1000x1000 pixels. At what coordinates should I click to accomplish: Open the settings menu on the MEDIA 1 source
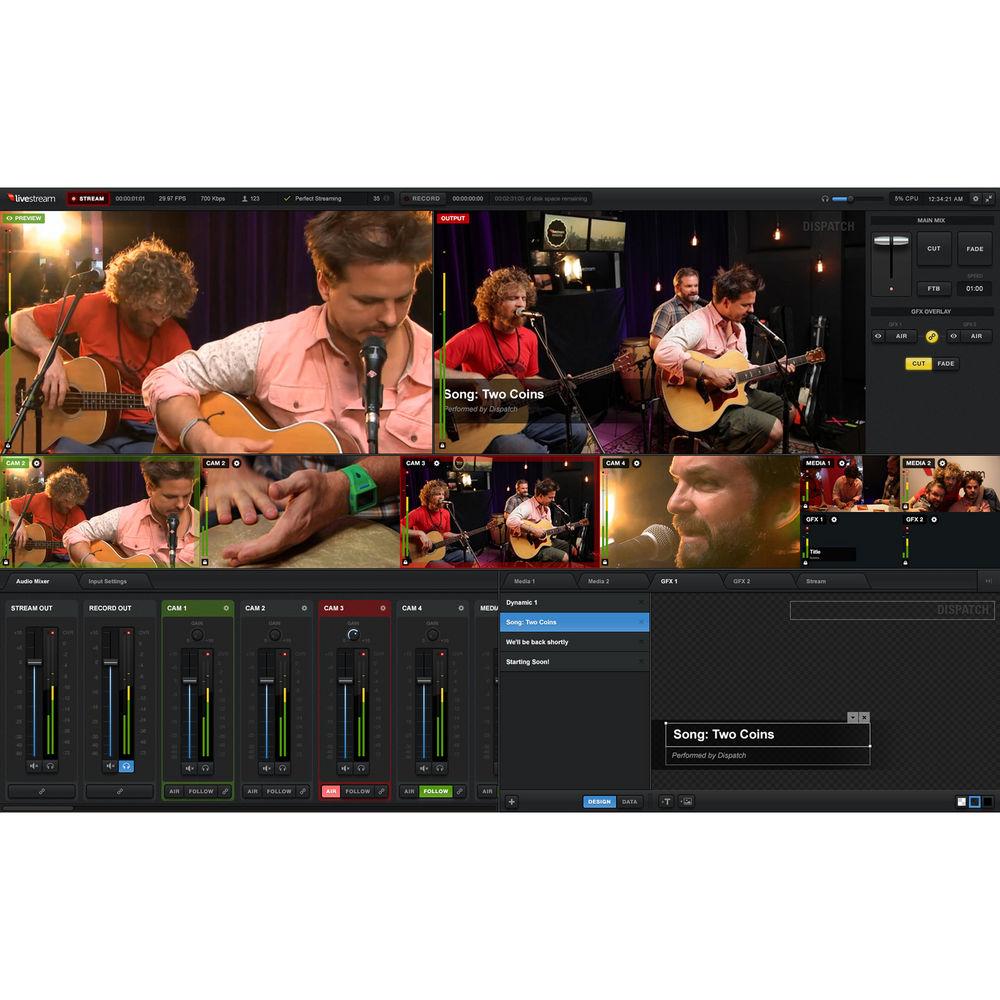pos(840,464)
